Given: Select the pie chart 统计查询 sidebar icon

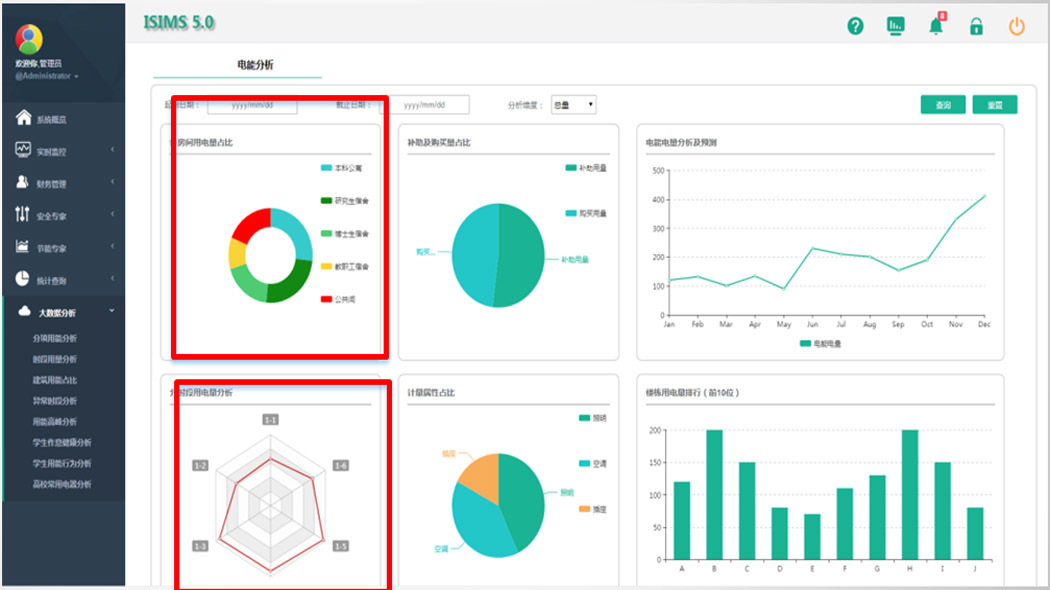Looking at the screenshot, I should click(22, 279).
